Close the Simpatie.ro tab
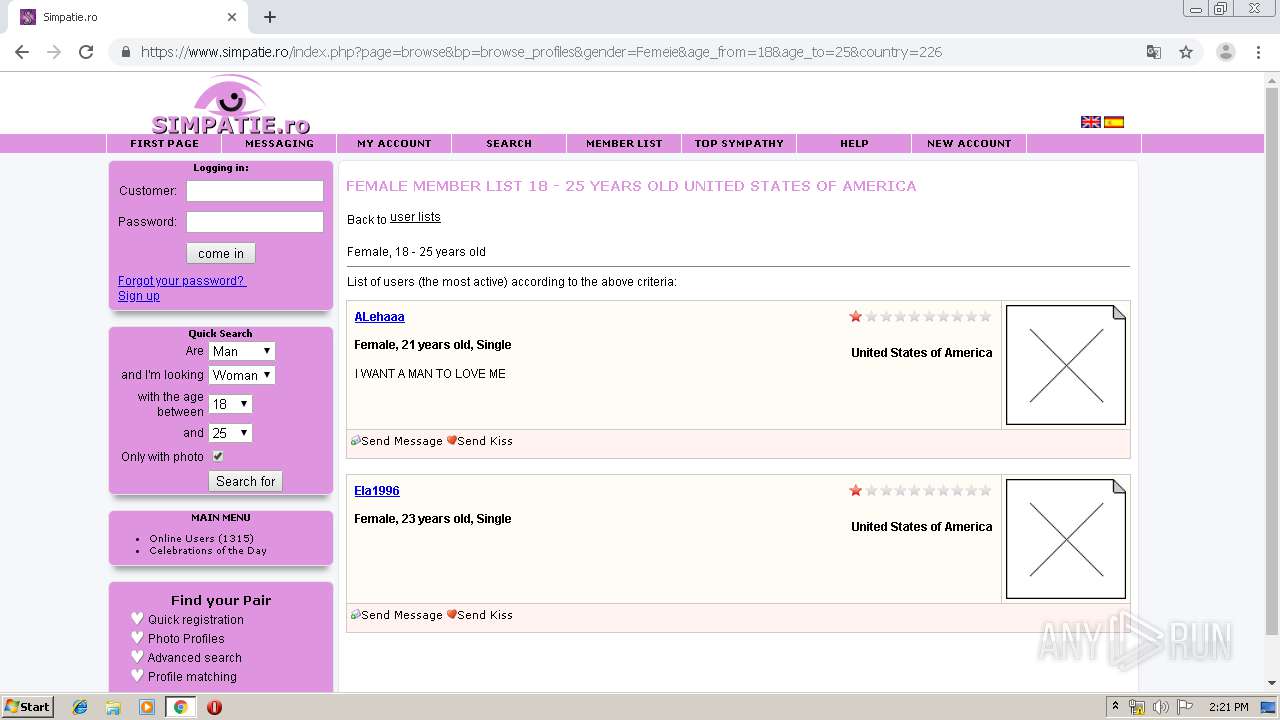The height and width of the screenshot is (720, 1280). click(x=232, y=17)
